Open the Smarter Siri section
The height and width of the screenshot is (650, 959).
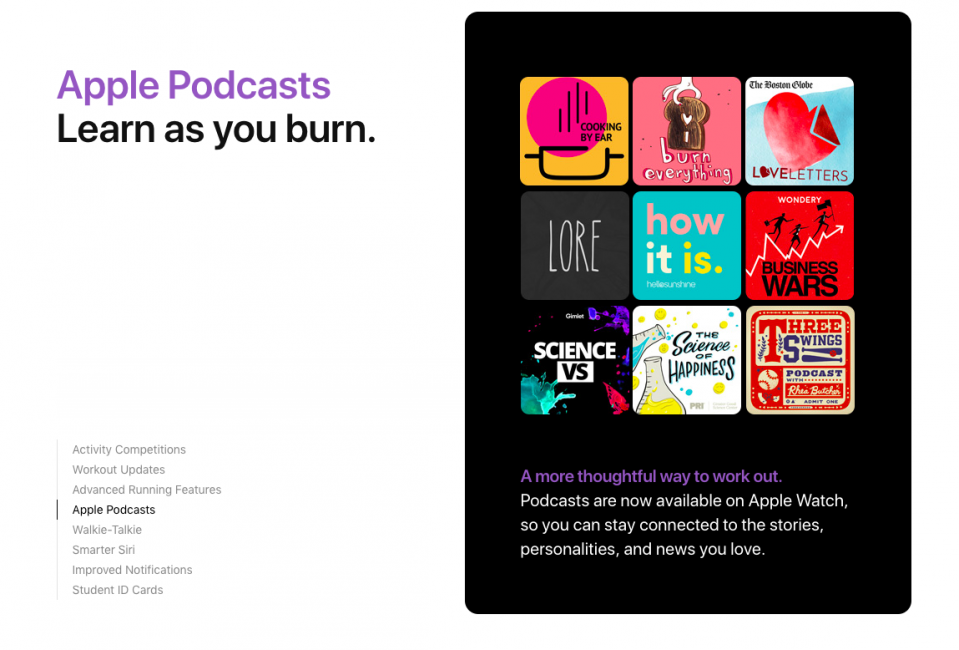pos(103,550)
